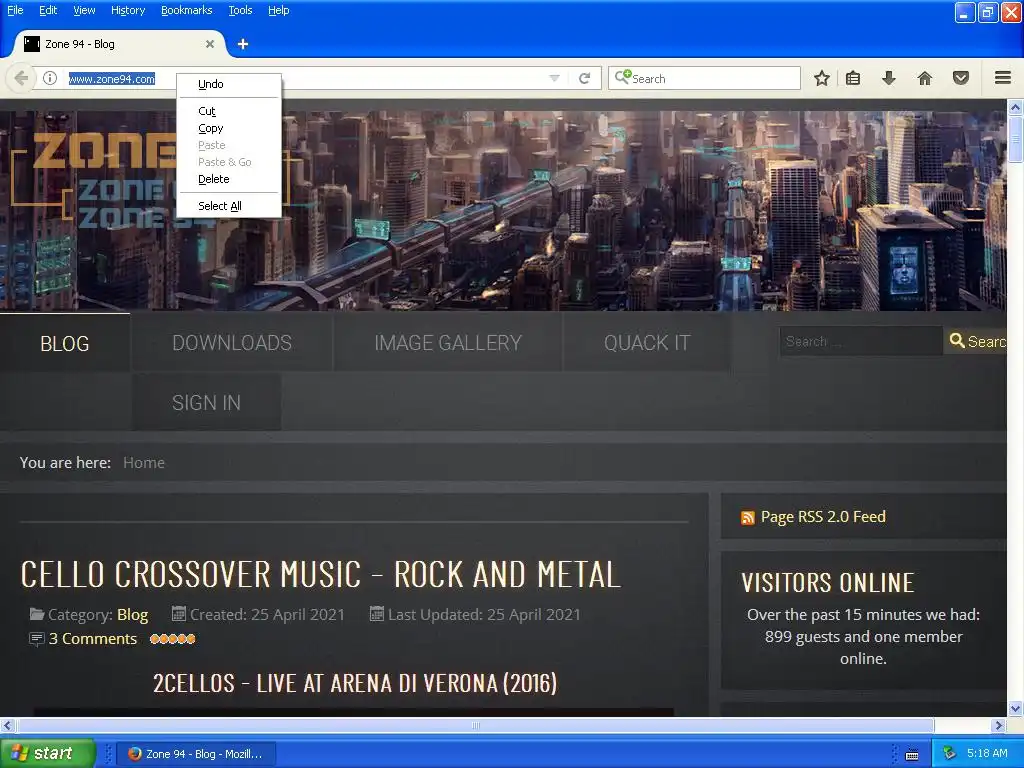The height and width of the screenshot is (768, 1024).
Task: Open the QUACK IT navigation item
Action: point(647,343)
